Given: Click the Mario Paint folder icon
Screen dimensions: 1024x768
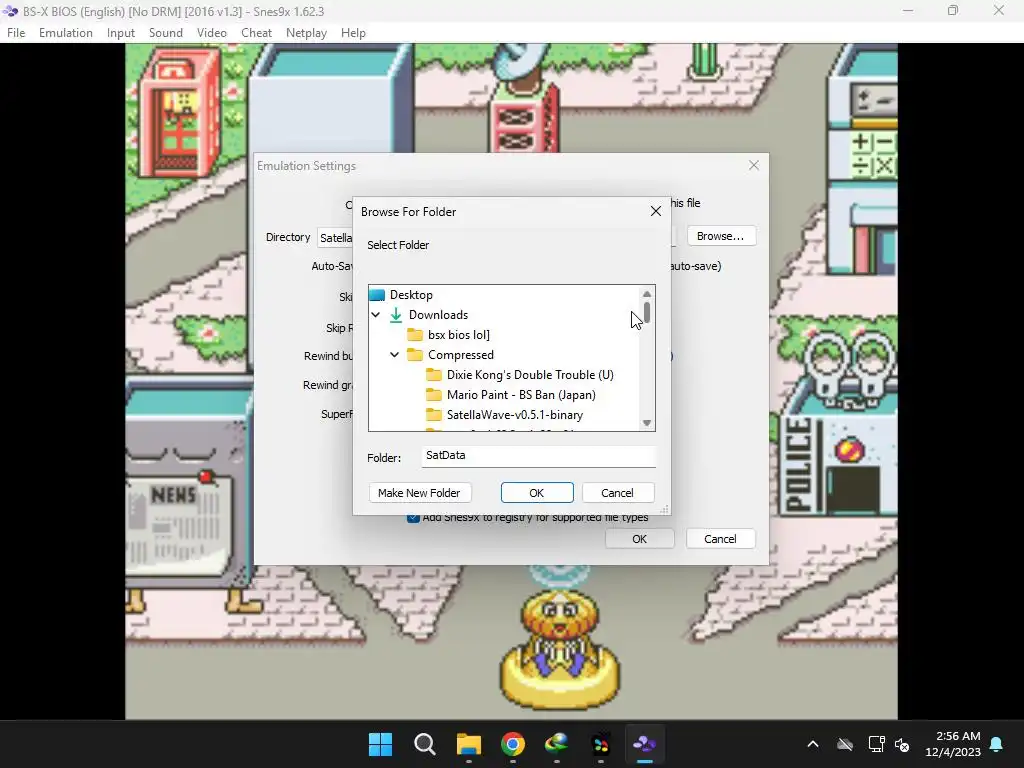Looking at the screenshot, I should click(434, 394).
